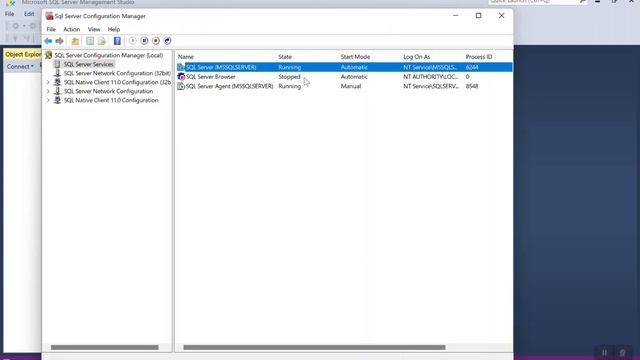
Task: Maximize the Sql Server Configuration Manager window
Action: pos(478,16)
